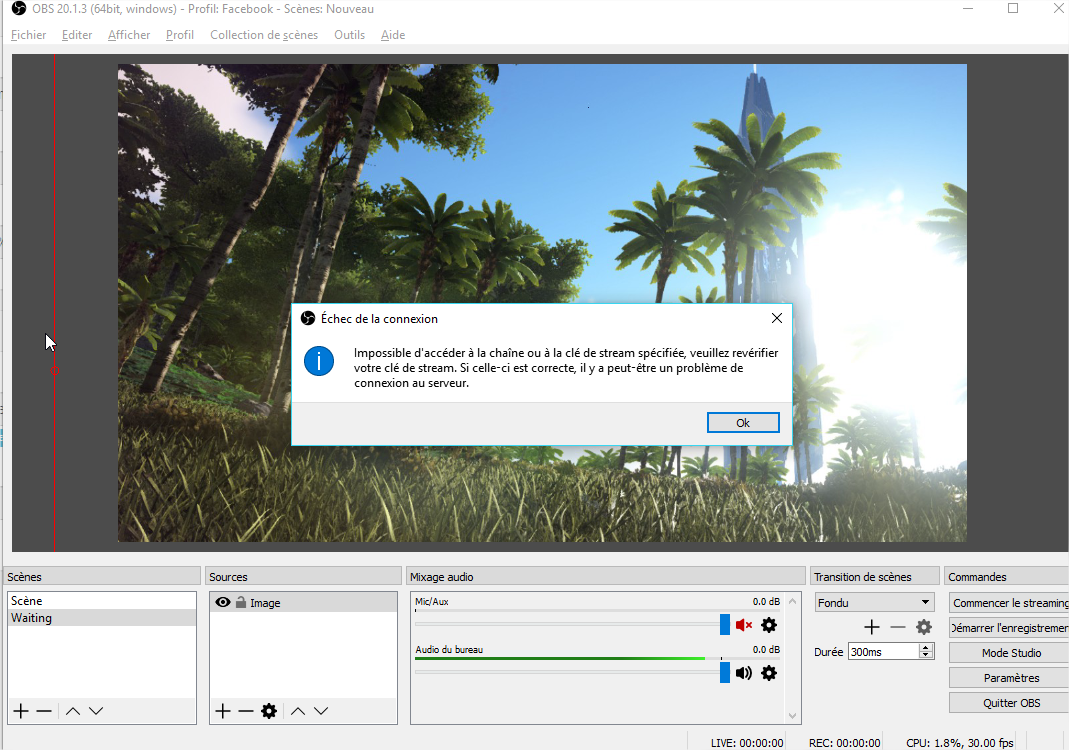Select the Image source row
This screenshot has height=750, width=1069.
303,603
